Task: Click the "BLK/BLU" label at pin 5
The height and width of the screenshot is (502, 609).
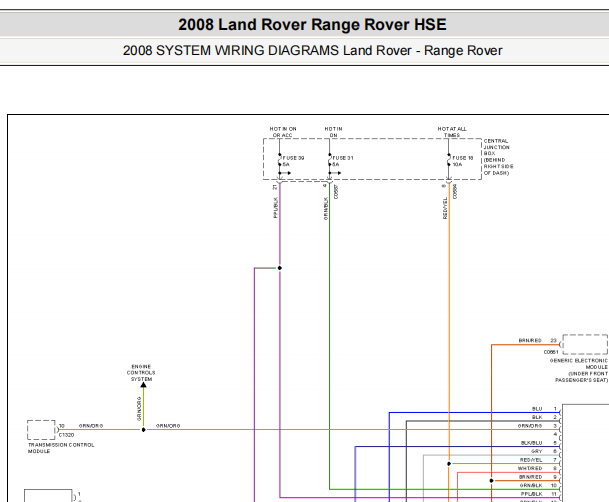Action: pyautogui.click(x=531, y=443)
